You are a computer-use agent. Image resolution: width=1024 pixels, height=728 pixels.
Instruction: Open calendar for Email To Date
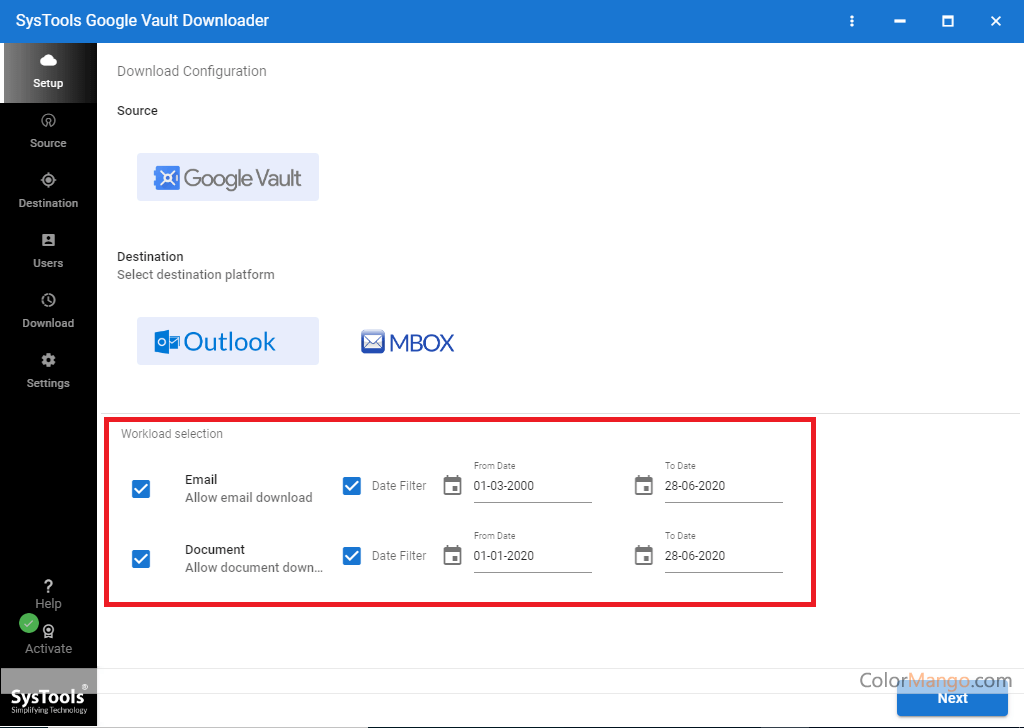(644, 486)
